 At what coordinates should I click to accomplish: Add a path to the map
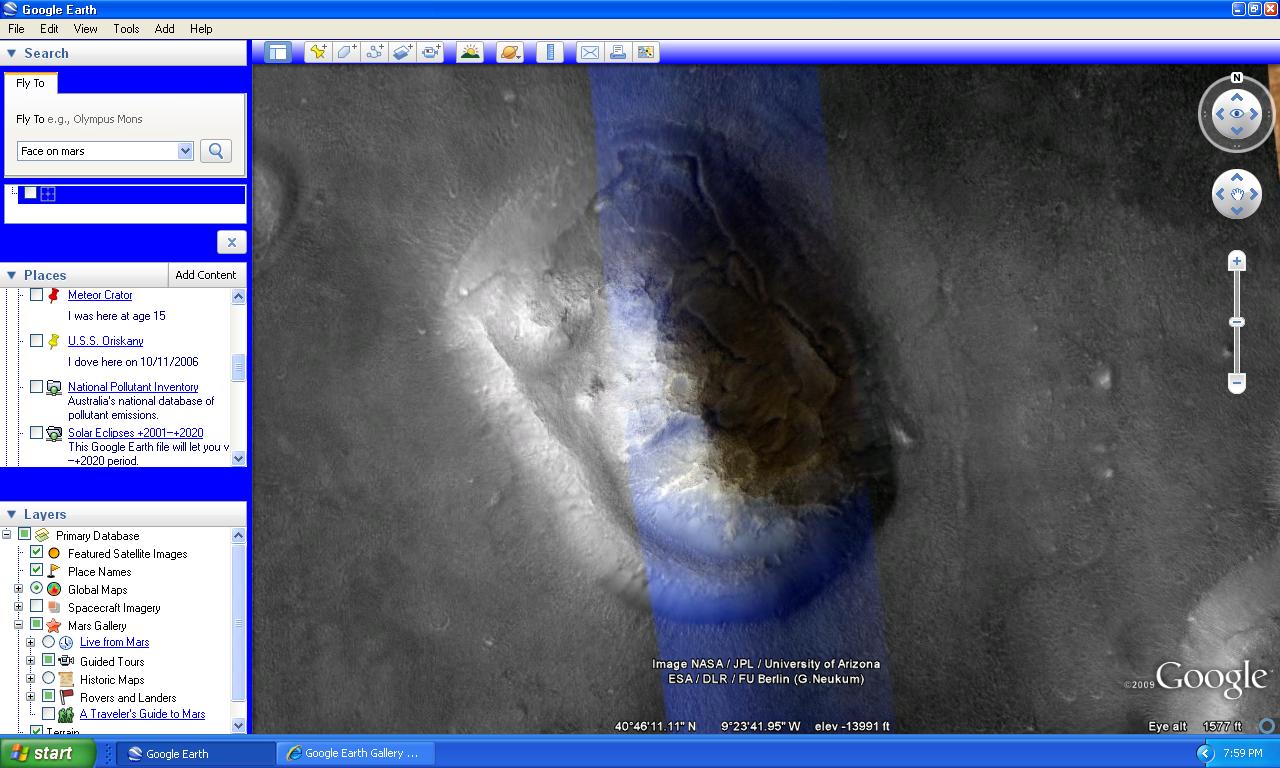click(374, 52)
